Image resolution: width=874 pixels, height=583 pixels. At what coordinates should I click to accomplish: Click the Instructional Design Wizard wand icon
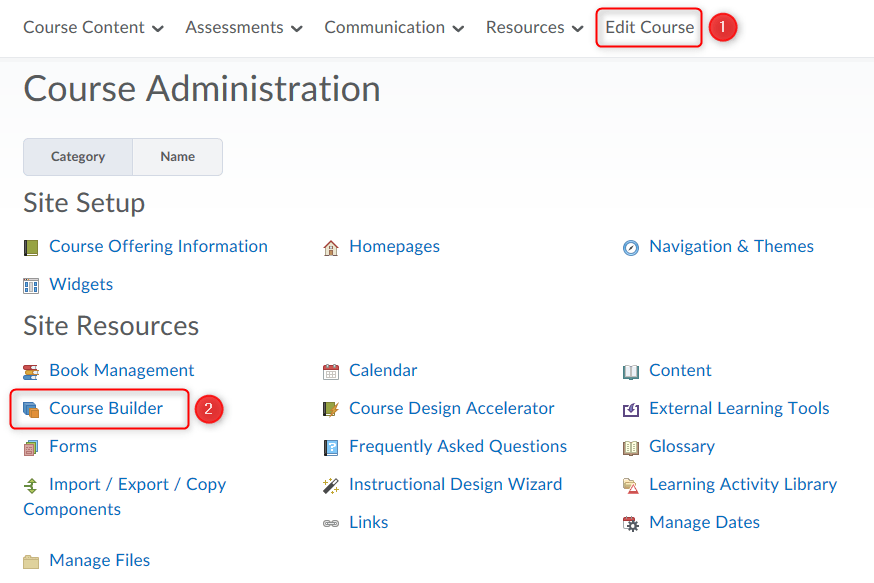(x=331, y=485)
